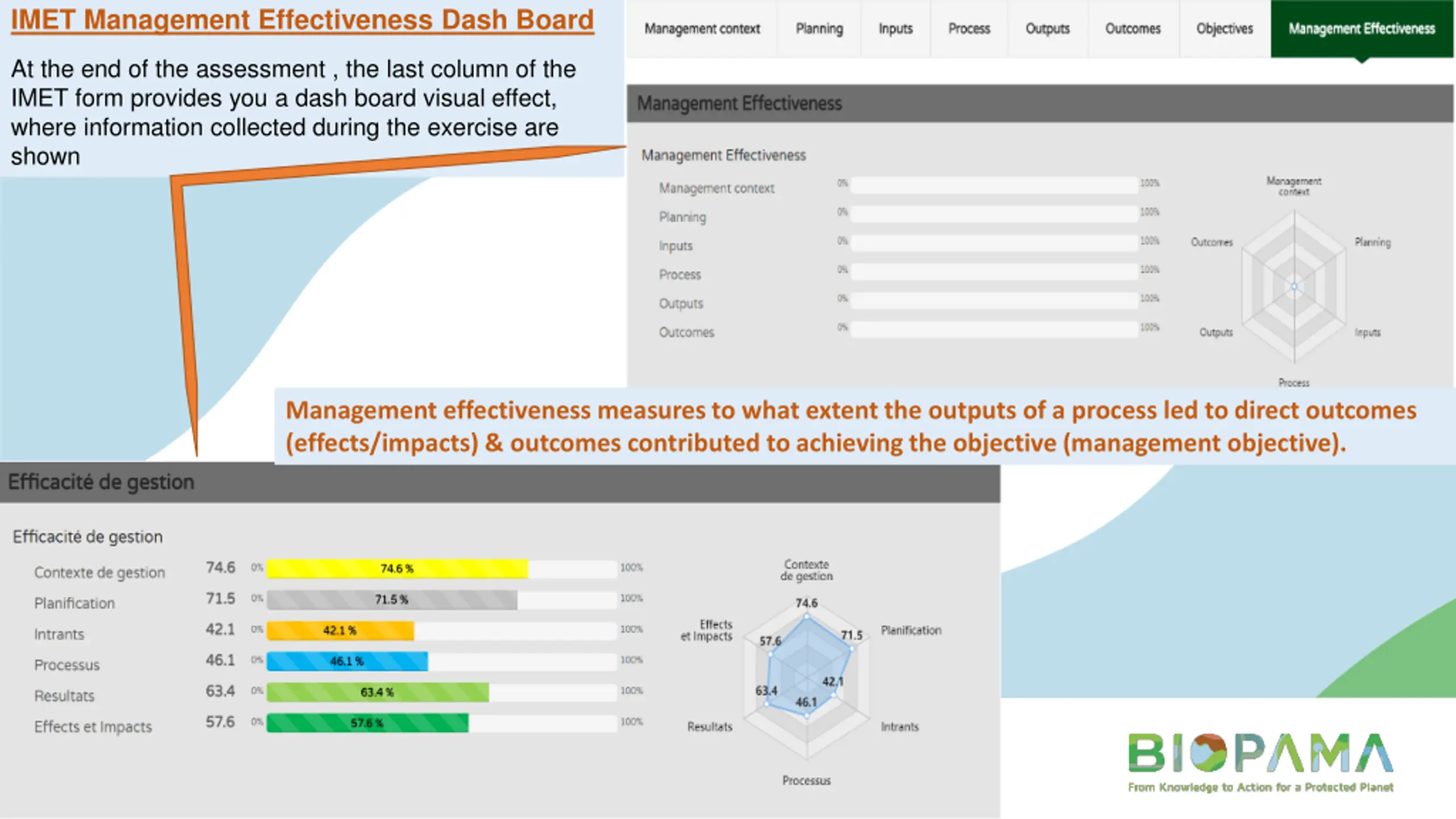Click the empty Outputs progress bar
1456x819 pixels.
click(994, 300)
